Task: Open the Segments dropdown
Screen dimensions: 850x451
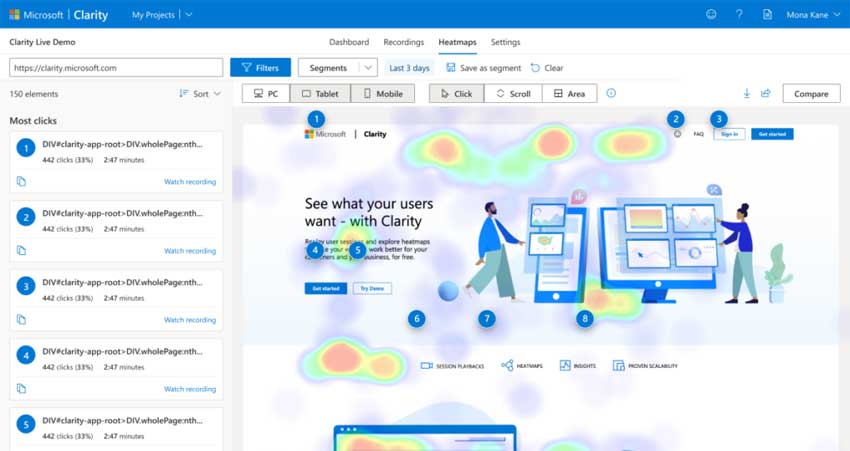Action: click(337, 68)
